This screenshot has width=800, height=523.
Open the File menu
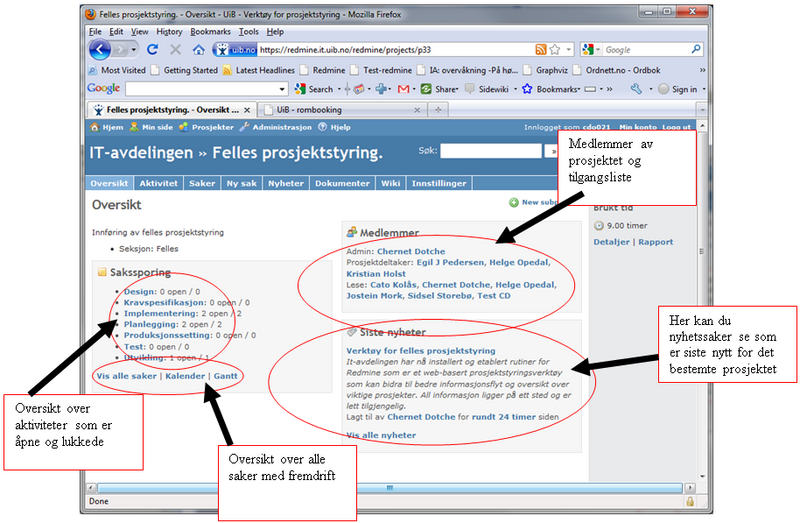[x=95, y=32]
